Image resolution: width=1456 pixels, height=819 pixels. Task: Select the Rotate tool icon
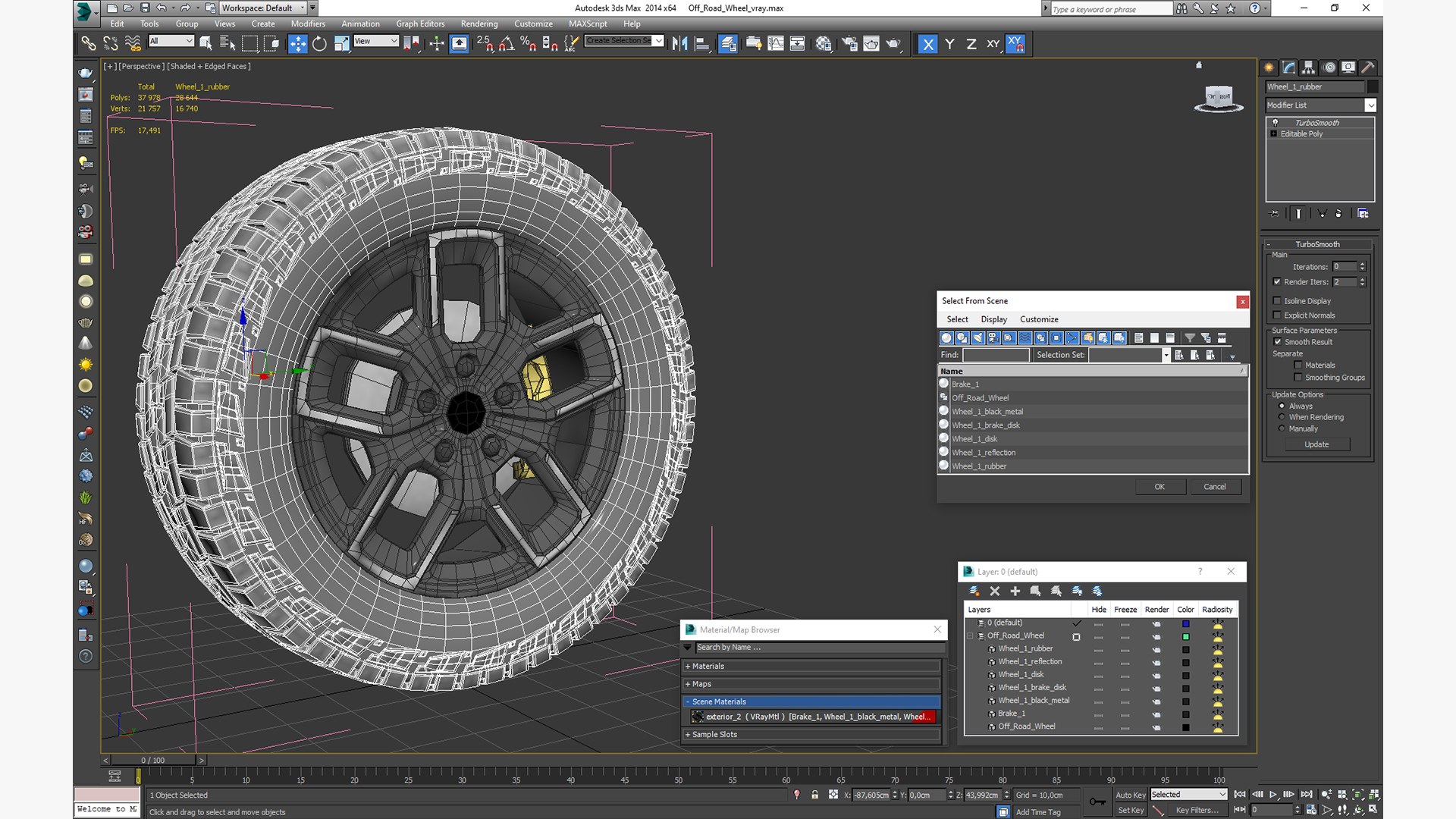coord(320,44)
